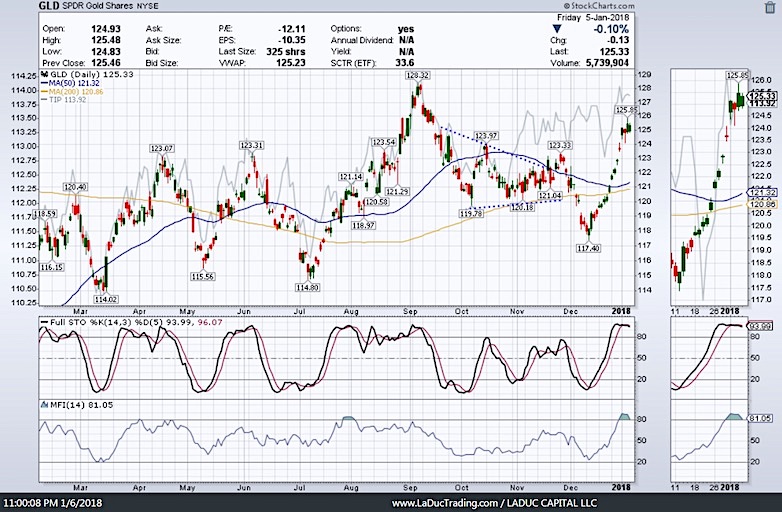Click the 119.78 price label
Image resolution: width=782 pixels, height=512 pixels.
pos(471,213)
